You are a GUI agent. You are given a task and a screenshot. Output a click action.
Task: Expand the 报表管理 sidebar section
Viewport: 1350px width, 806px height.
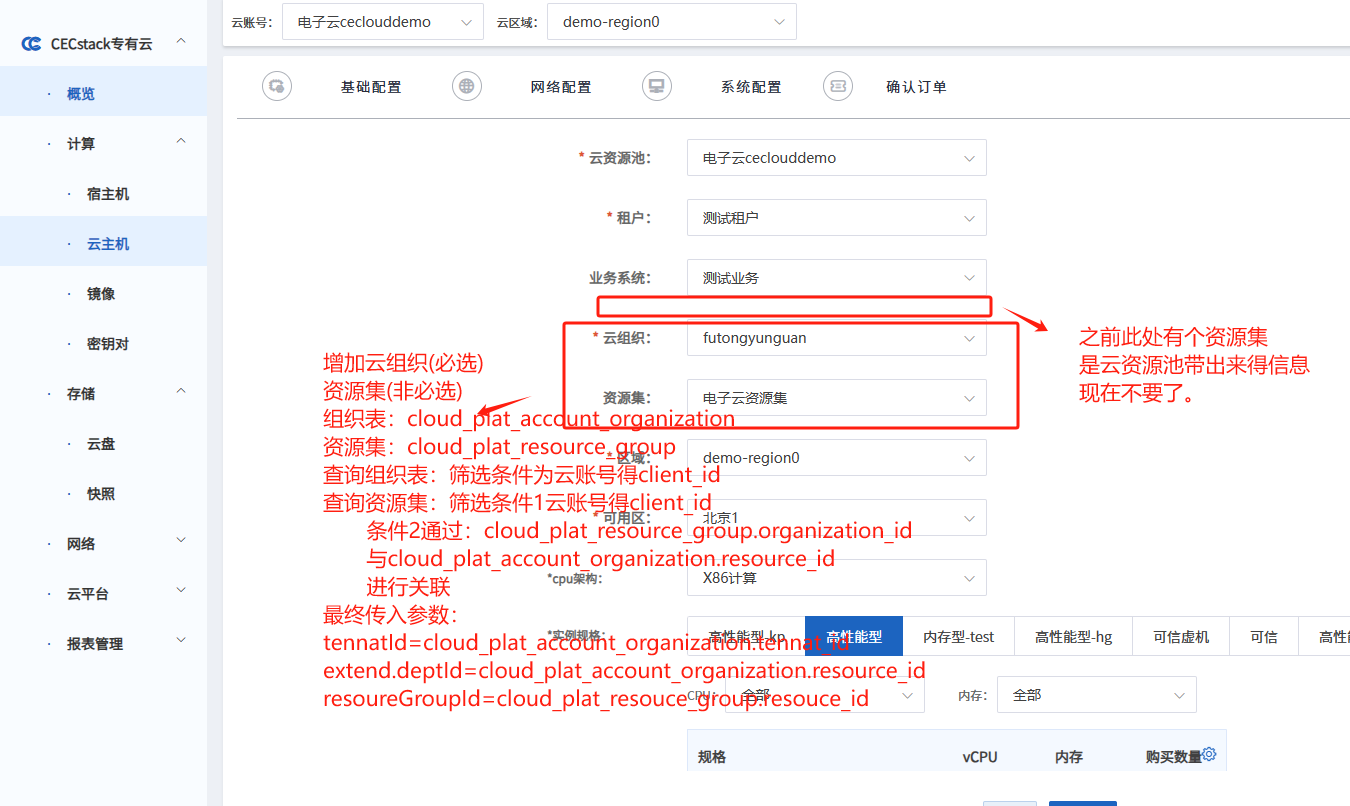pyautogui.click(x=181, y=641)
